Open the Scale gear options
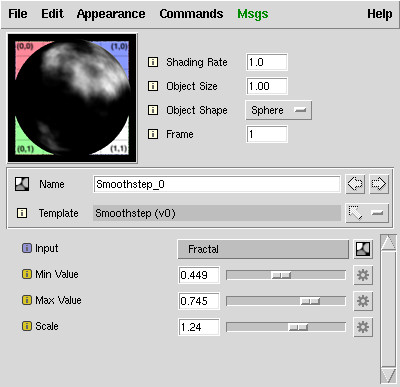Screen dimensions: 400x387 [363, 327]
